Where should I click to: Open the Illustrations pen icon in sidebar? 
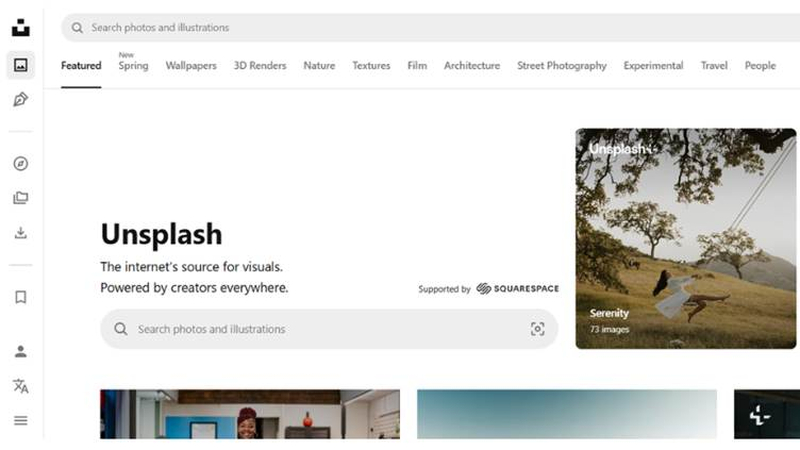20,99
